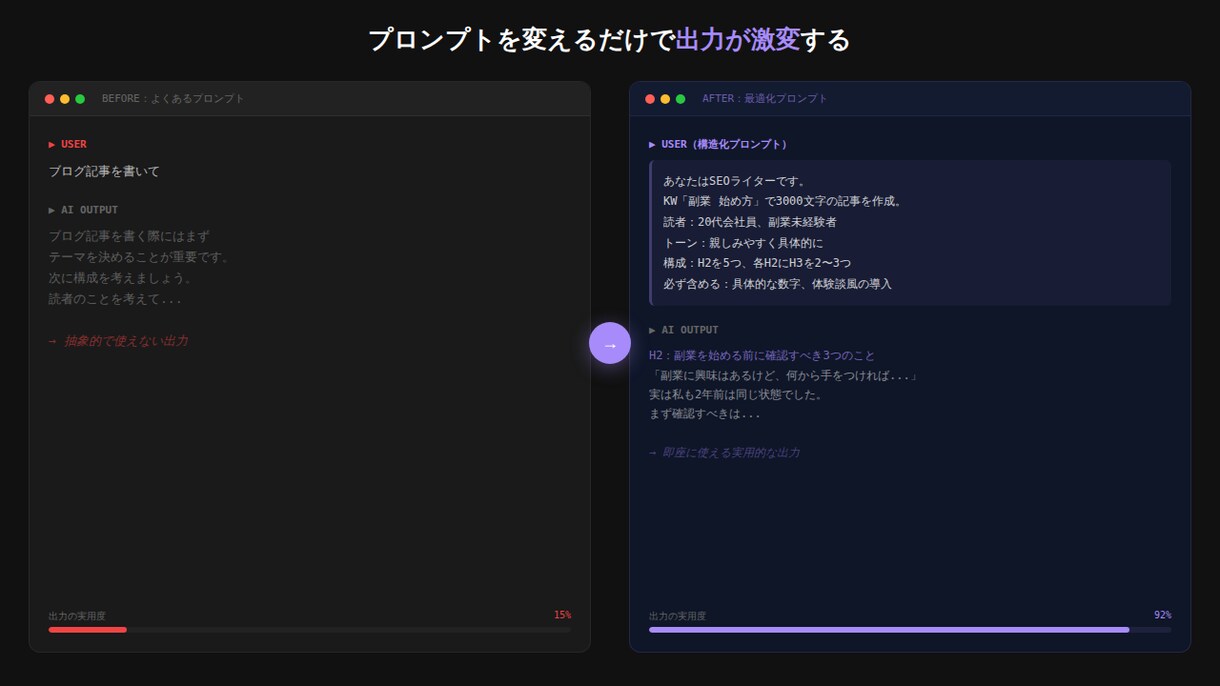Click green dot in AFTER window

680,99
